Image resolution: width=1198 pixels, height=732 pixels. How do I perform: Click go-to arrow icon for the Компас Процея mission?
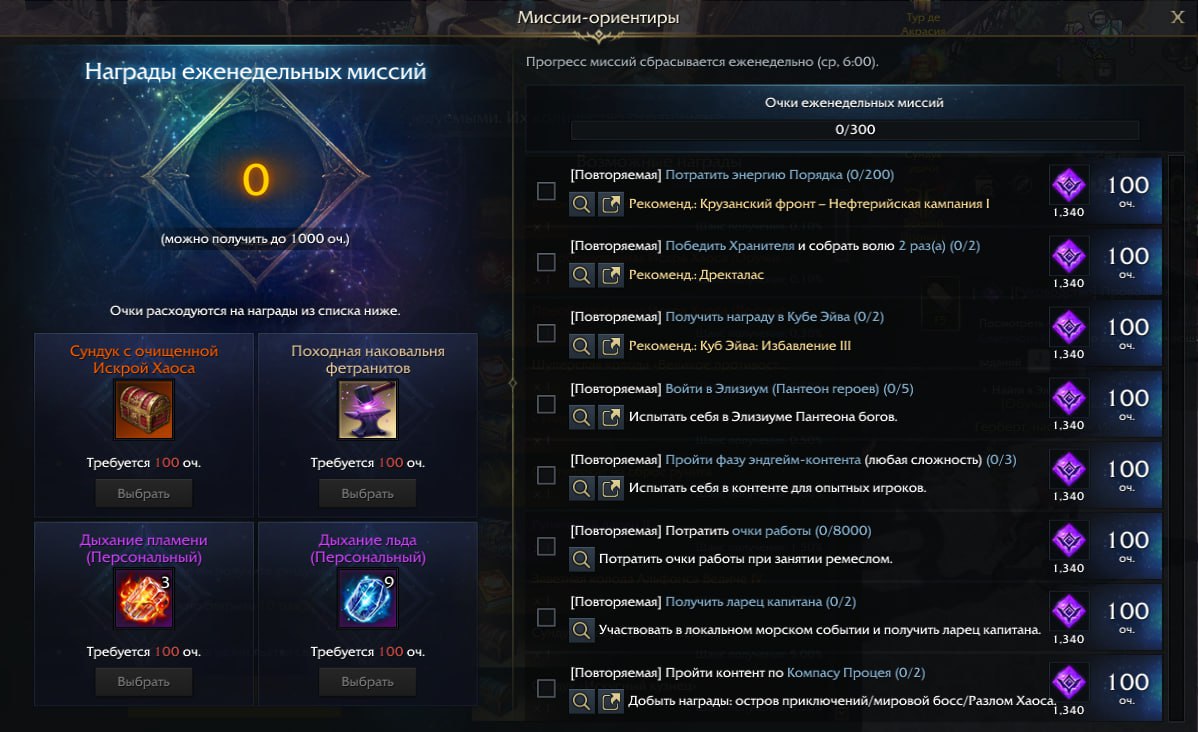pyautogui.click(x=610, y=701)
